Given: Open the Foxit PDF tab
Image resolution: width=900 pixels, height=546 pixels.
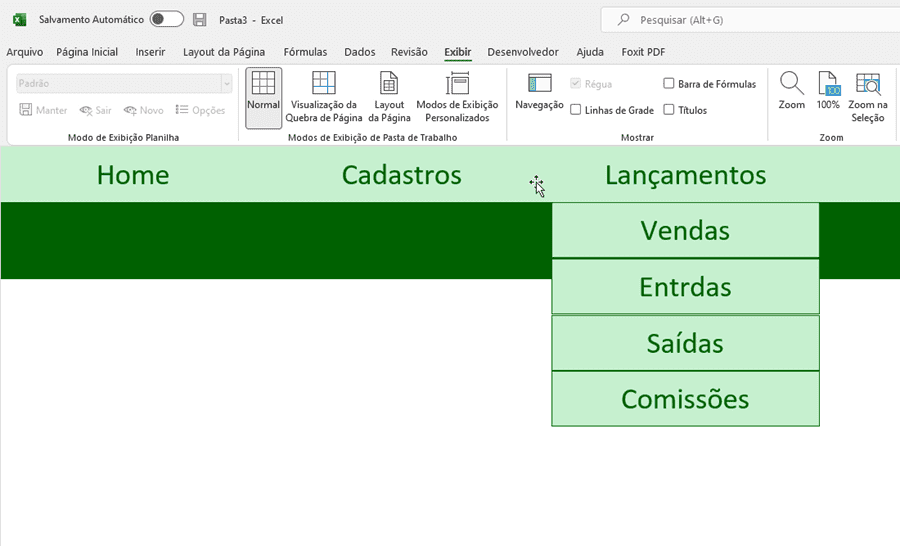Looking at the screenshot, I should click(643, 52).
